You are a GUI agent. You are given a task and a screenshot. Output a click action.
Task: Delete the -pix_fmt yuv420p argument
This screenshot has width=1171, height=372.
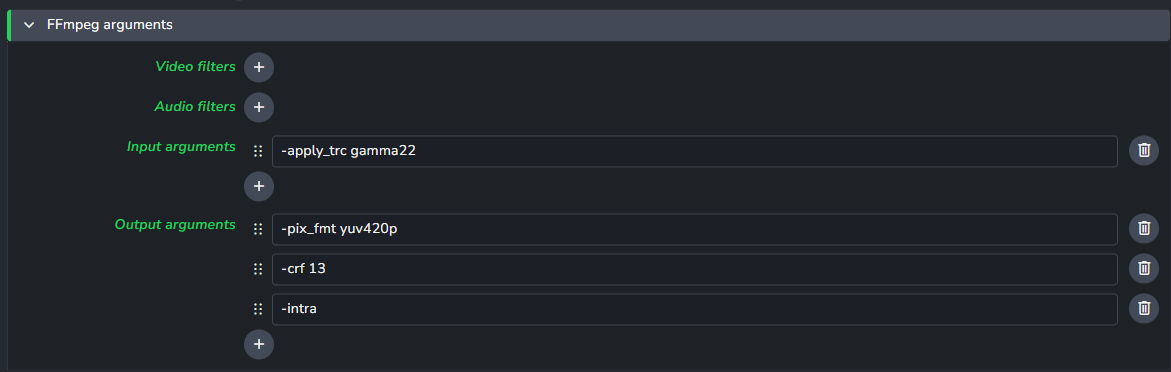pos(1143,229)
